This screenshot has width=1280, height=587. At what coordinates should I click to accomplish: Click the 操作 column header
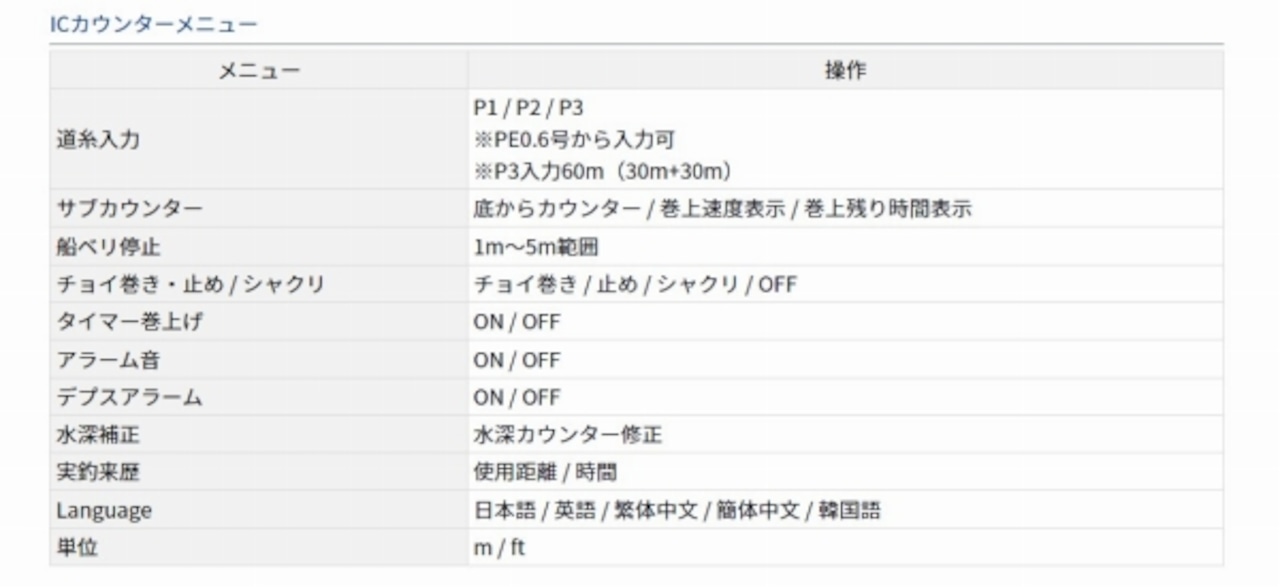845,71
